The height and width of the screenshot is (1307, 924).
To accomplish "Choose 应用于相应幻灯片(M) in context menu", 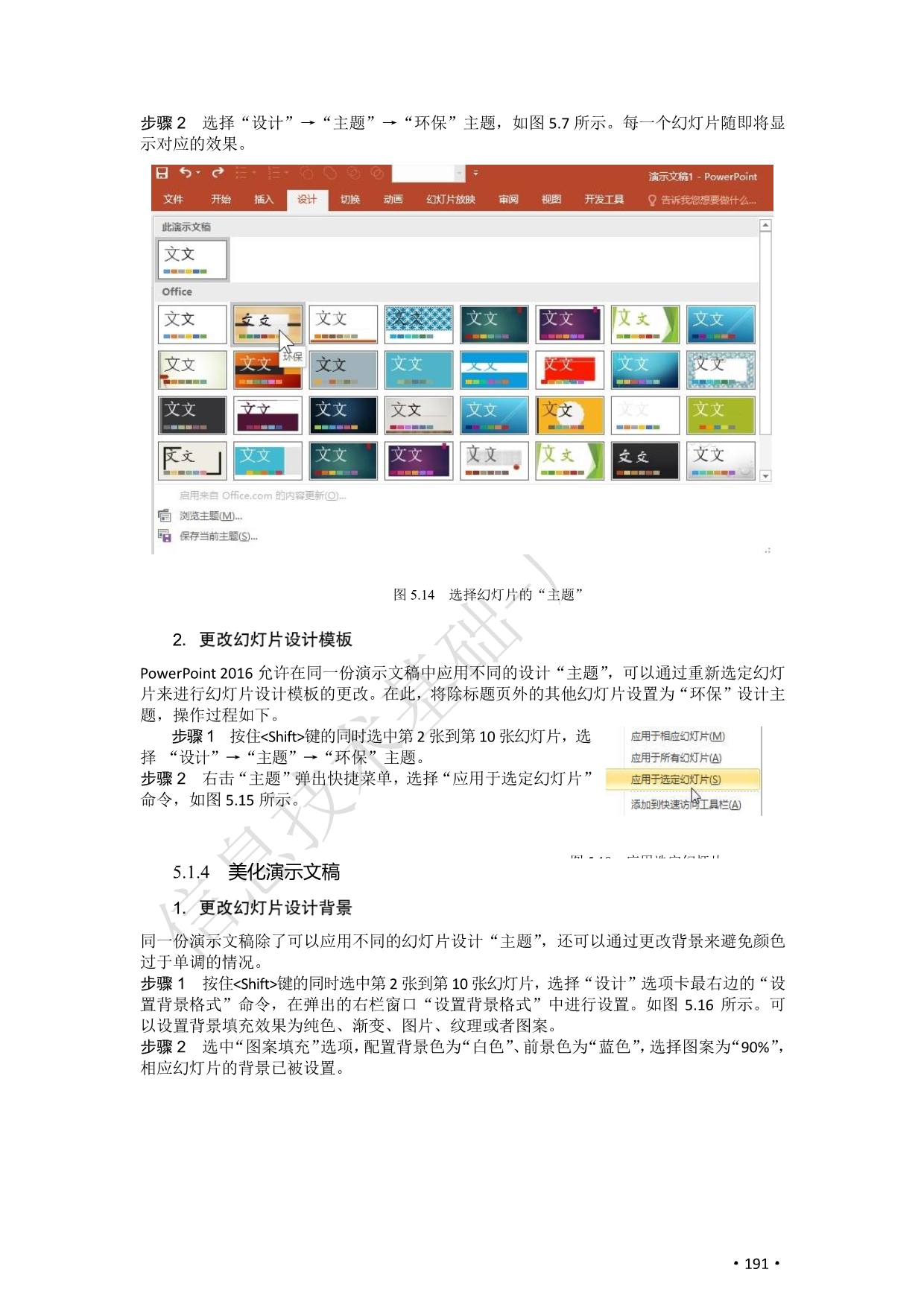I will tap(677, 736).
